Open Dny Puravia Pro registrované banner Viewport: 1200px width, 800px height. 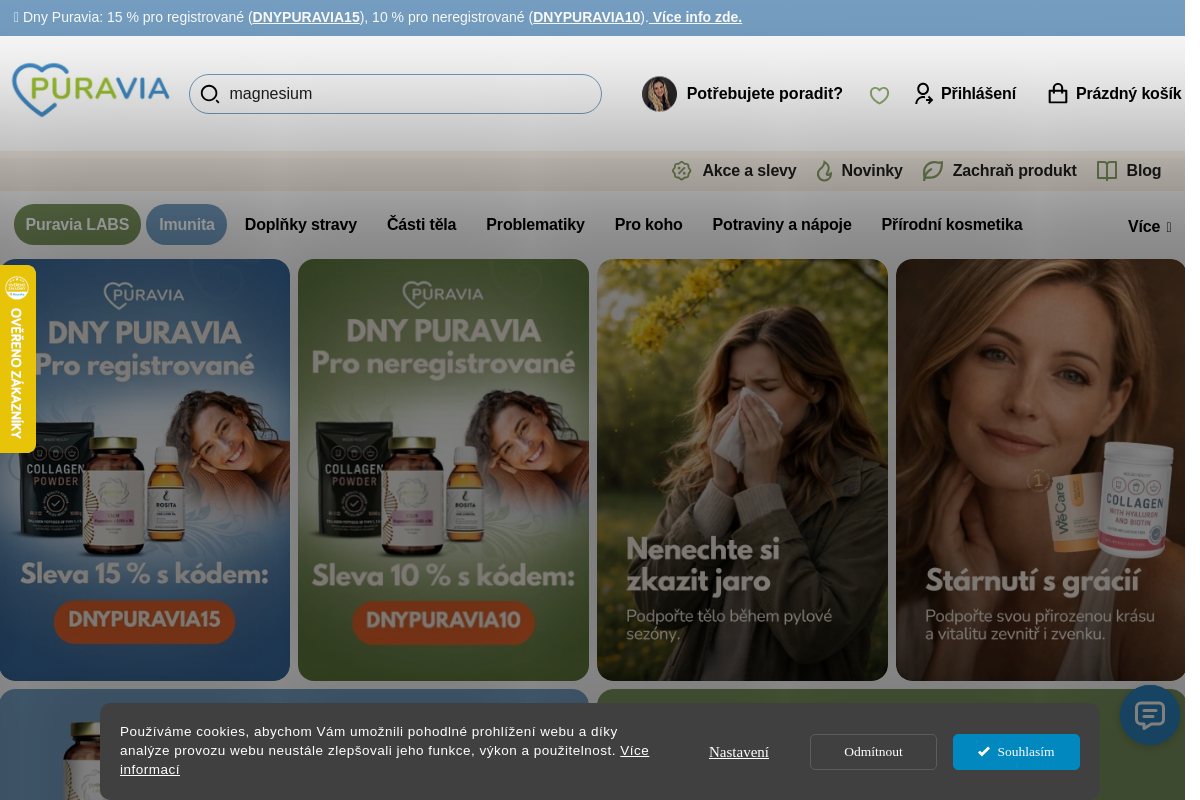click(x=145, y=470)
